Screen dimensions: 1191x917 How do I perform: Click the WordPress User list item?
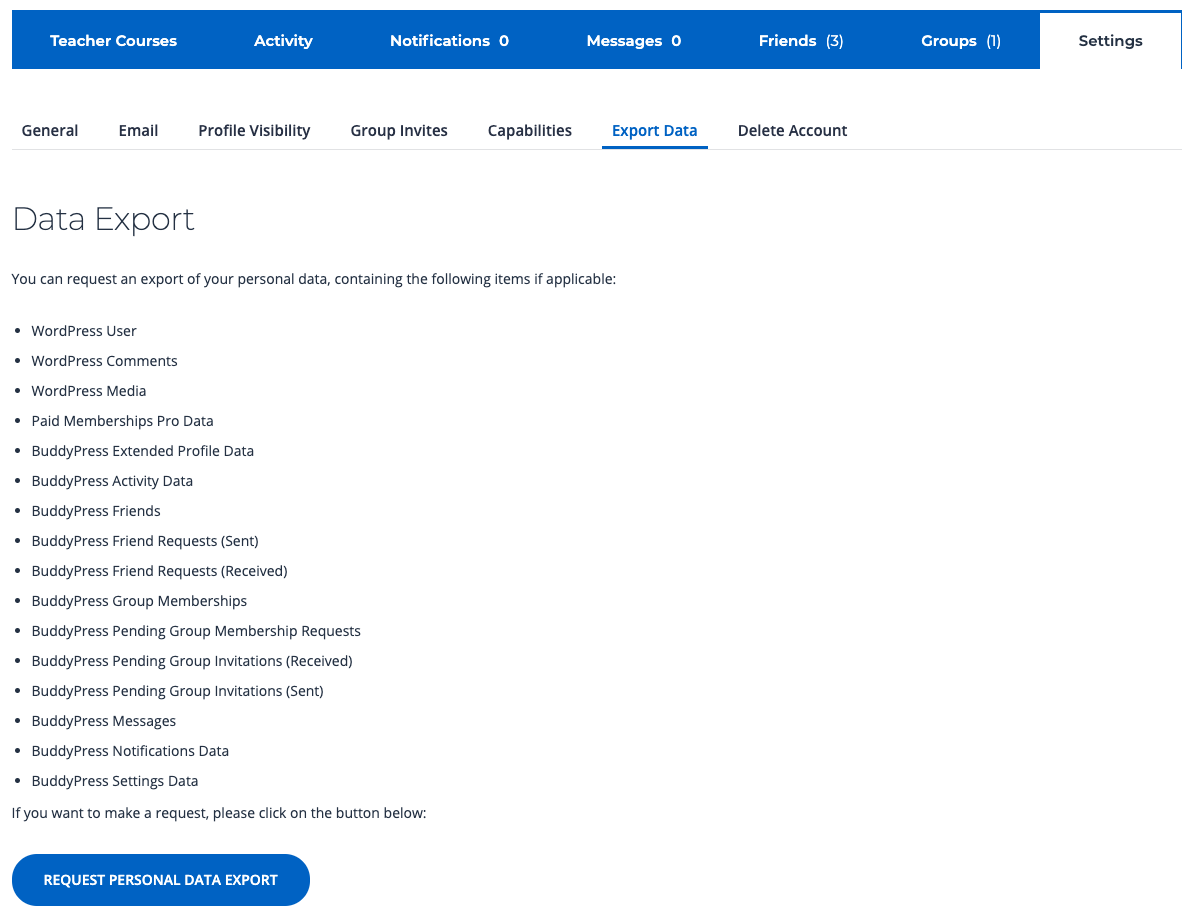point(84,331)
